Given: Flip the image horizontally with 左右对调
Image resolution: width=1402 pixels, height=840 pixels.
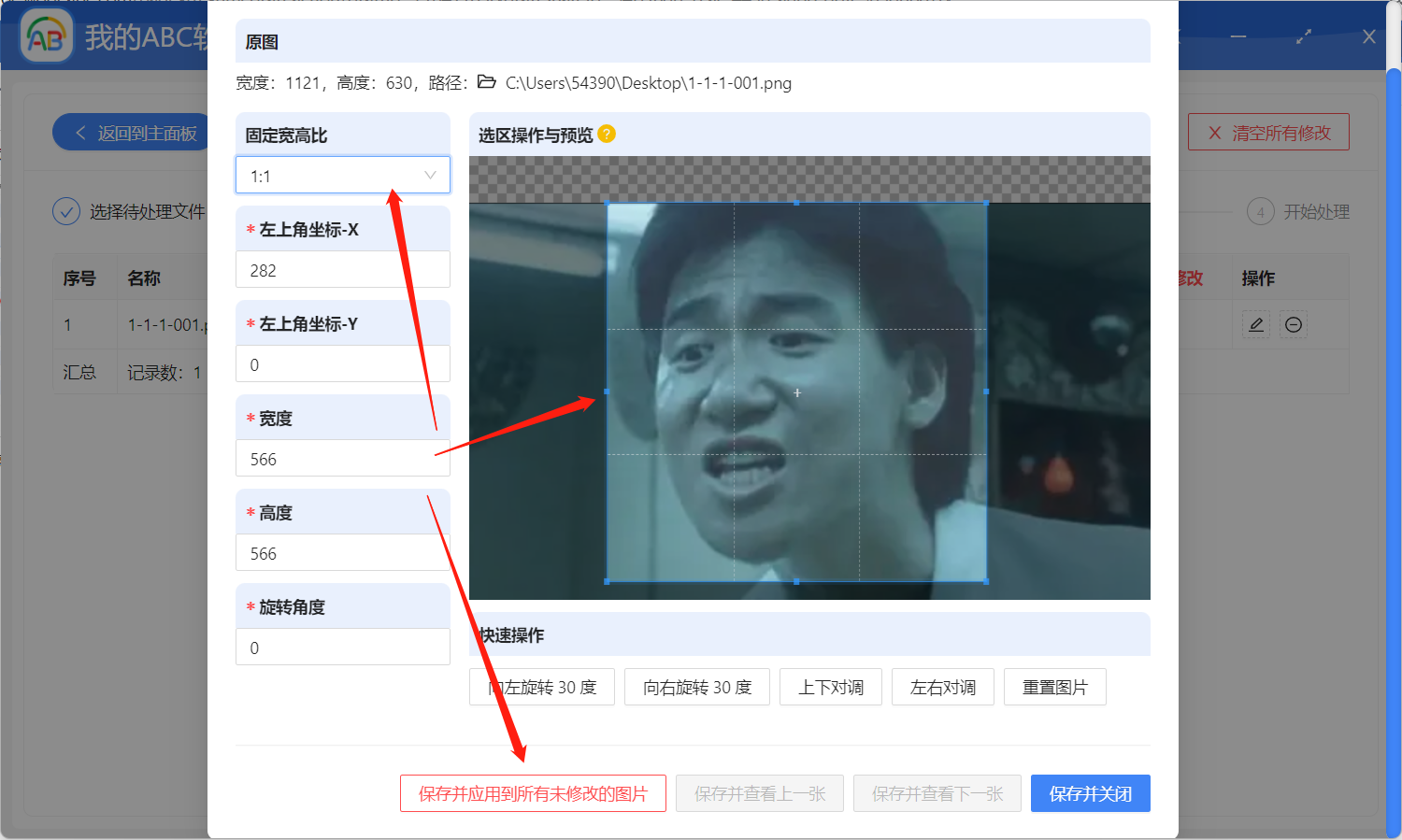Looking at the screenshot, I should [x=942, y=687].
